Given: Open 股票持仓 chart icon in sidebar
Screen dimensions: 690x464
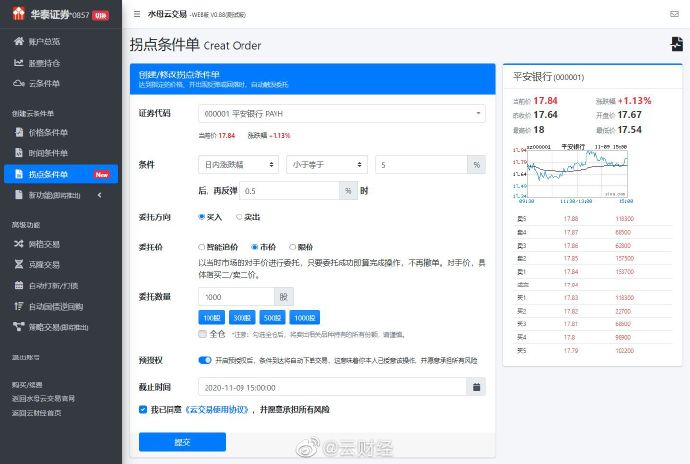Looking at the screenshot, I should click(x=19, y=62).
